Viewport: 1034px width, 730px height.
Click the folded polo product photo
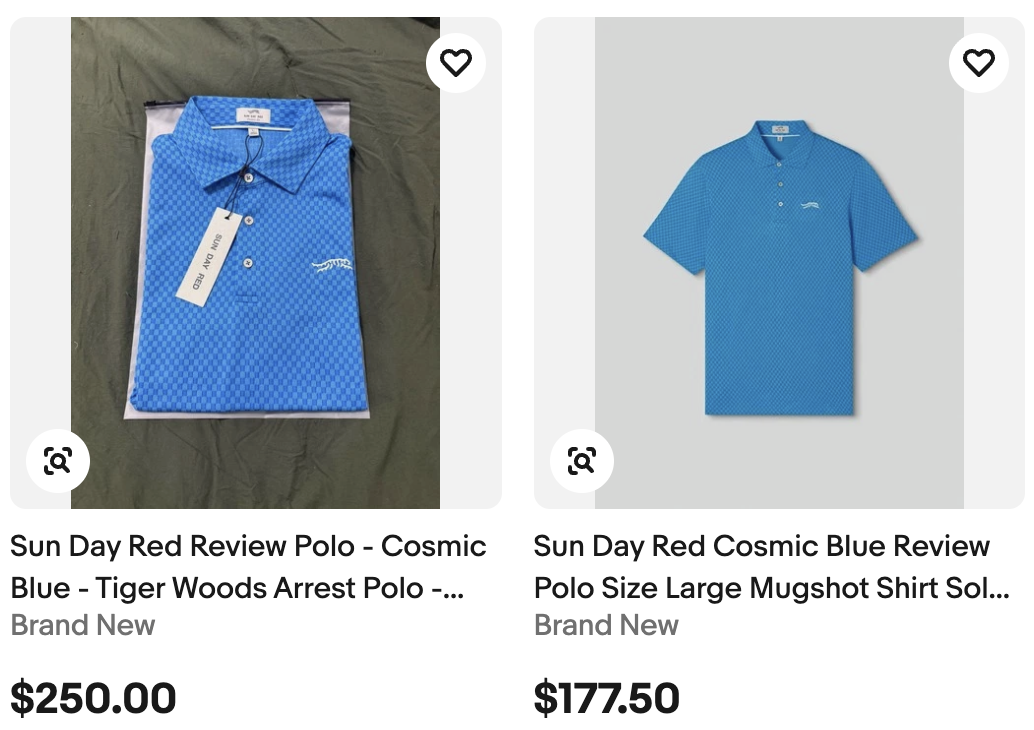pyautogui.click(x=256, y=260)
